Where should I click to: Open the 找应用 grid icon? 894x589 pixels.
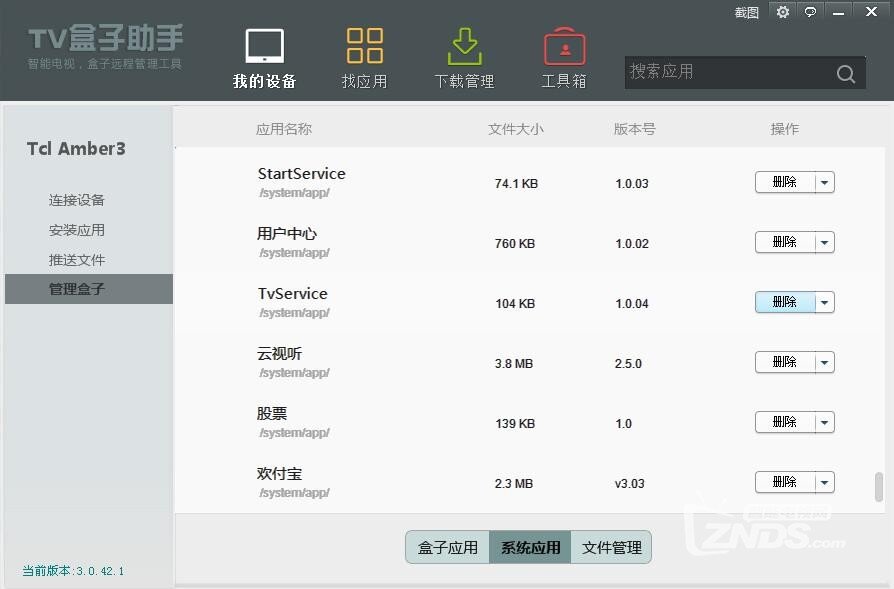coord(365,46)
